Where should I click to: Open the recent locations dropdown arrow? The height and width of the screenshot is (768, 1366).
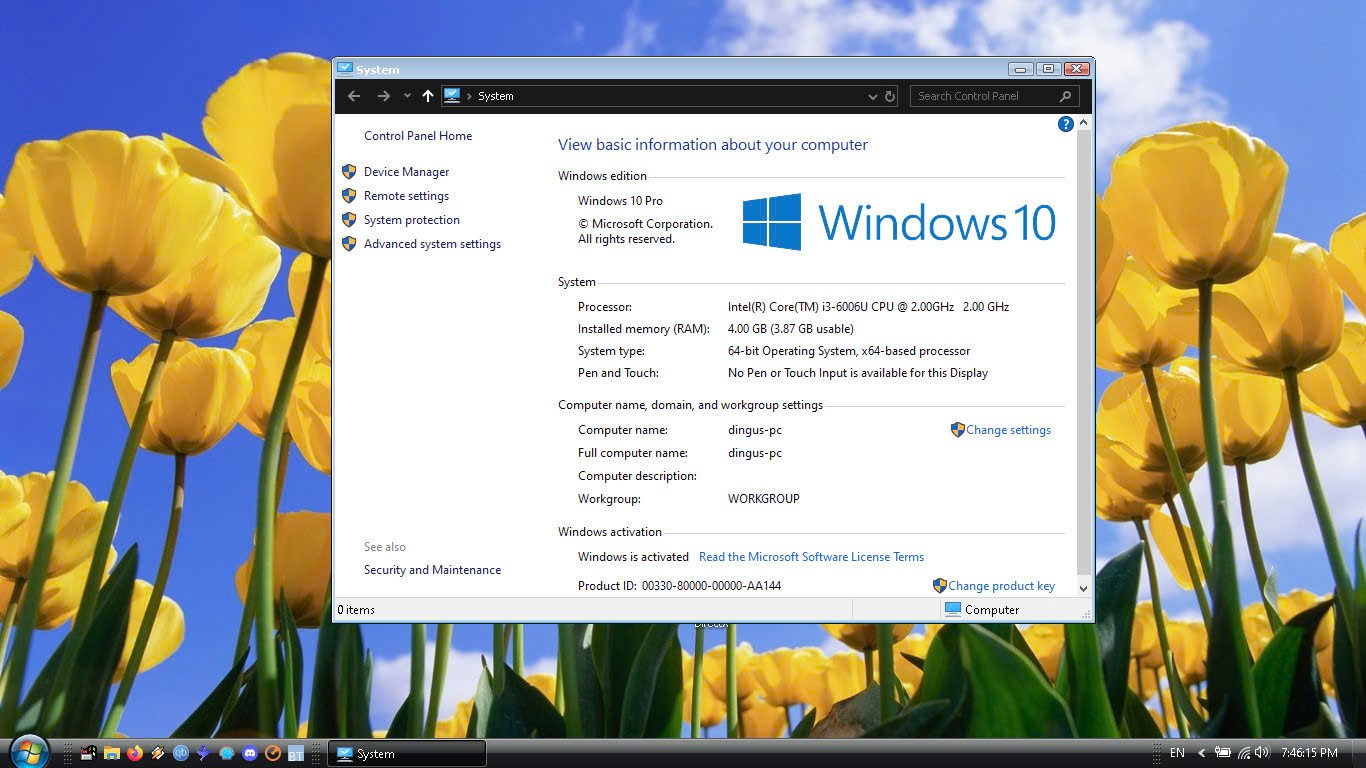[407, 96]
